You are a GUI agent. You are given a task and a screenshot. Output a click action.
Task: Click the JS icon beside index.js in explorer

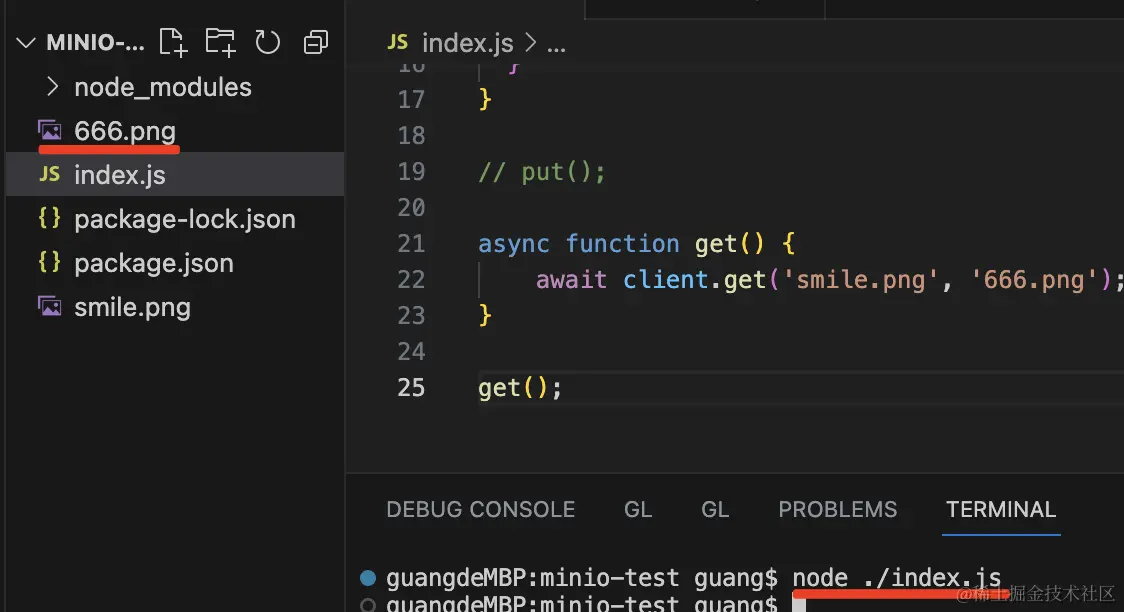point(49,174)
